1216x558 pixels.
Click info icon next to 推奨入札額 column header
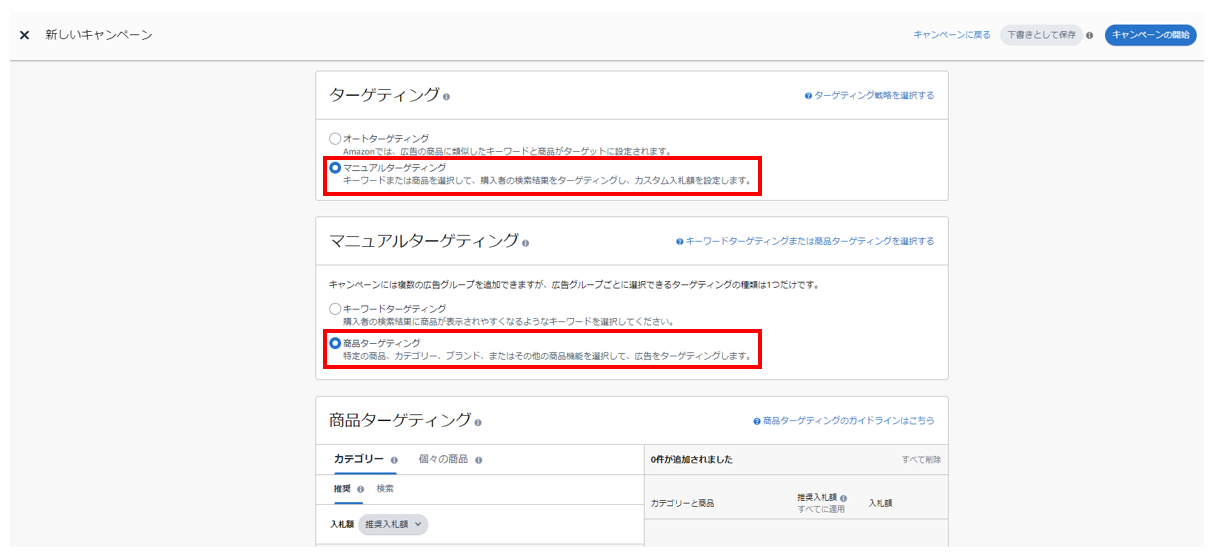[x=844, y=498]
